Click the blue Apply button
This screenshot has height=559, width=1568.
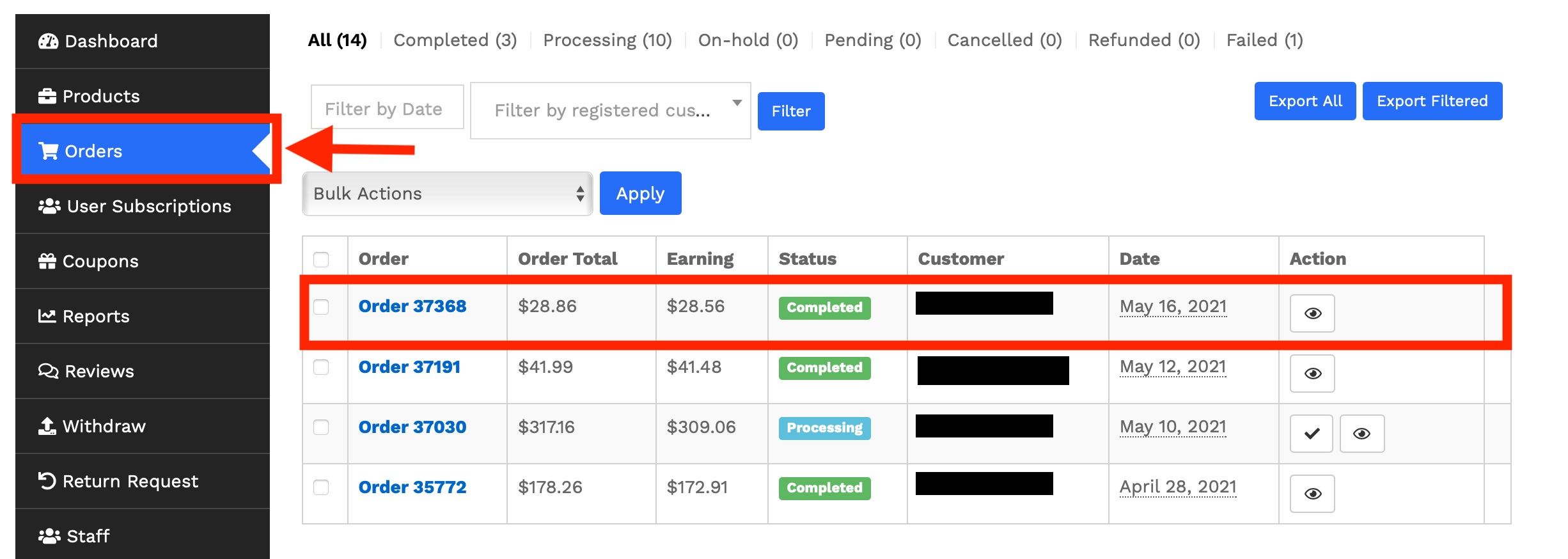click(x=640, y=194)
